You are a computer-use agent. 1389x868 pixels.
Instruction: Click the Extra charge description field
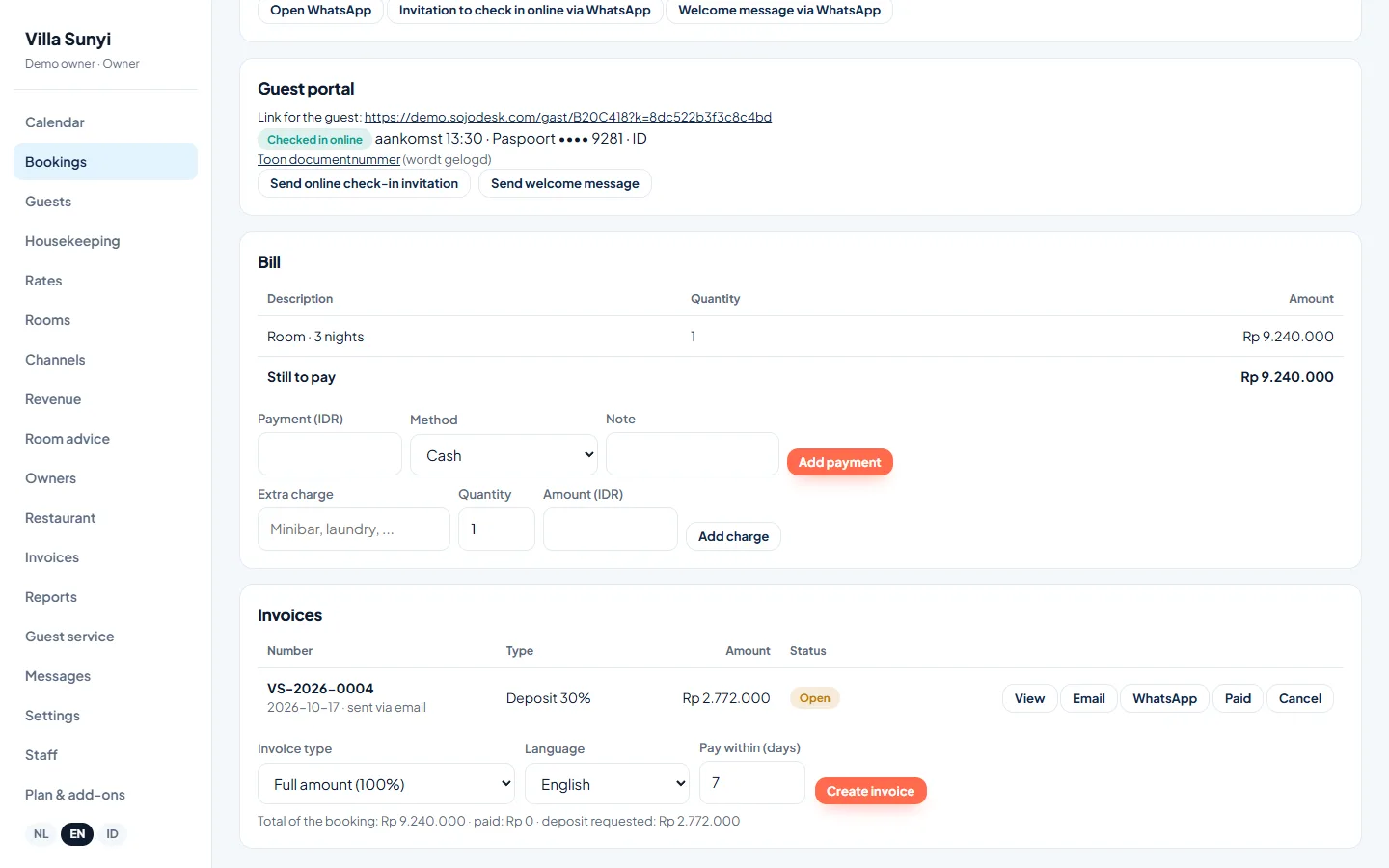point(354,529)
